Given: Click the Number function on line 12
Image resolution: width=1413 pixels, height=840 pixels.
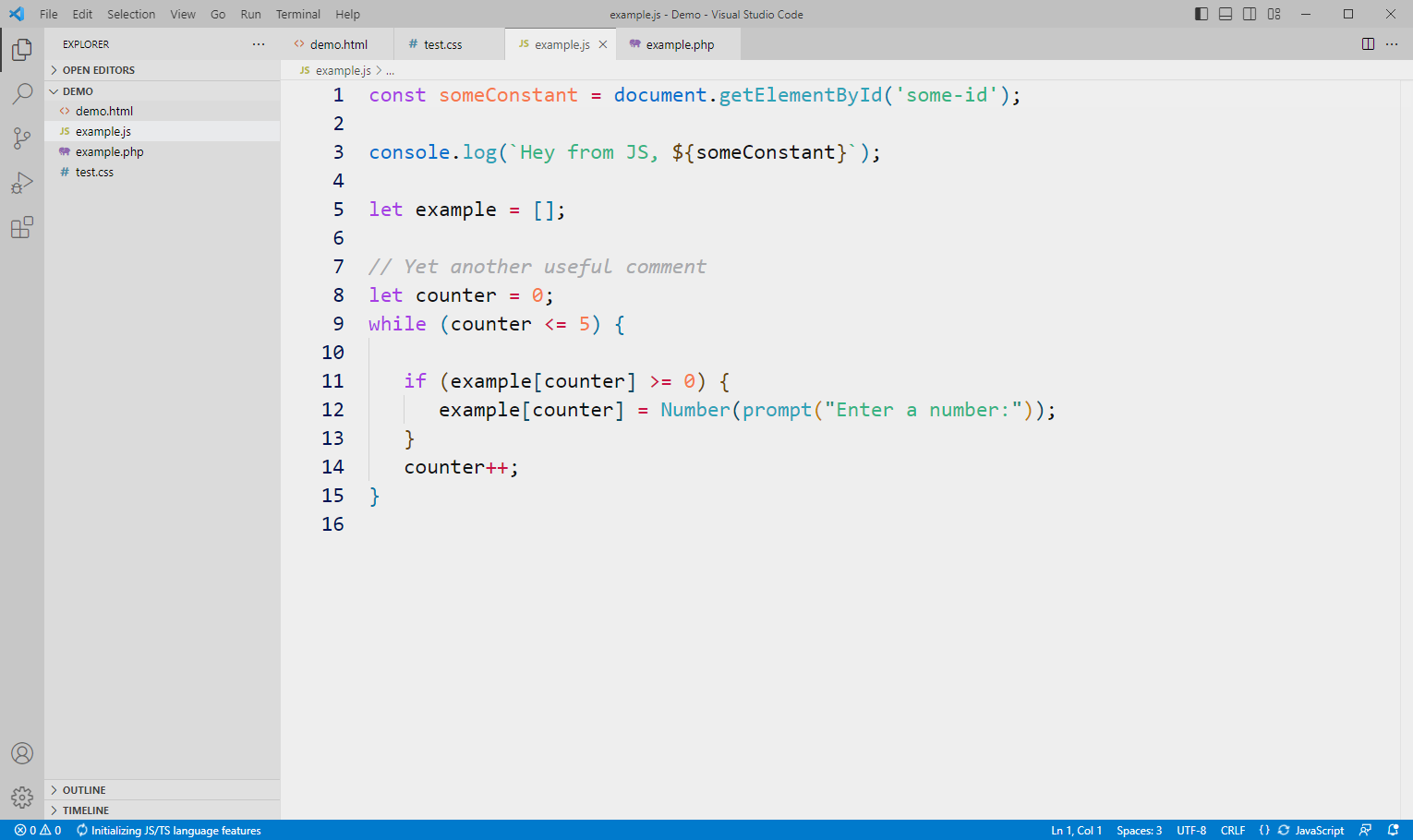Looking at the screenshot, I should (x=695, y=410).
